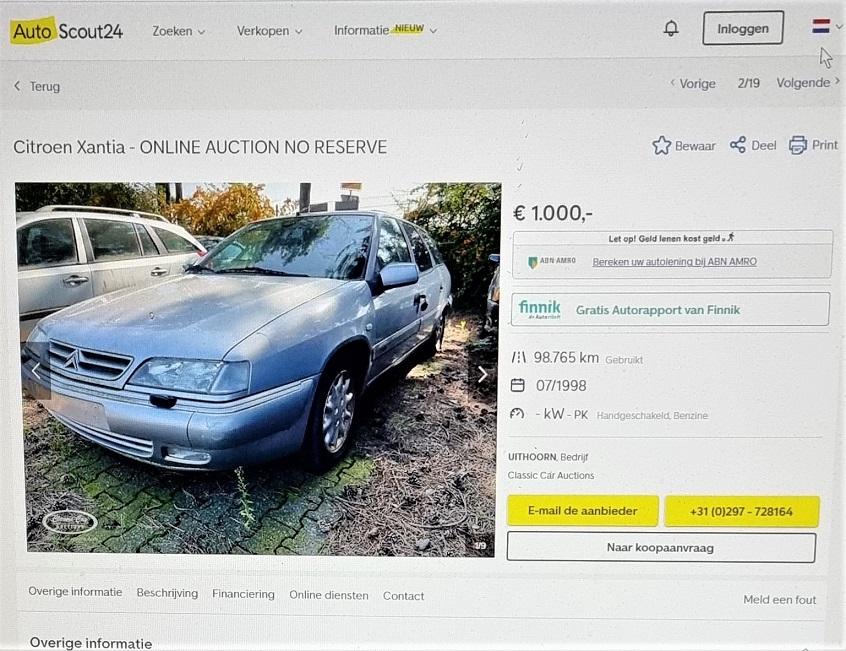This screenshot has width=846, height=651.
Task: Expand the Verkopen dropdown menu
Action: 269,31
